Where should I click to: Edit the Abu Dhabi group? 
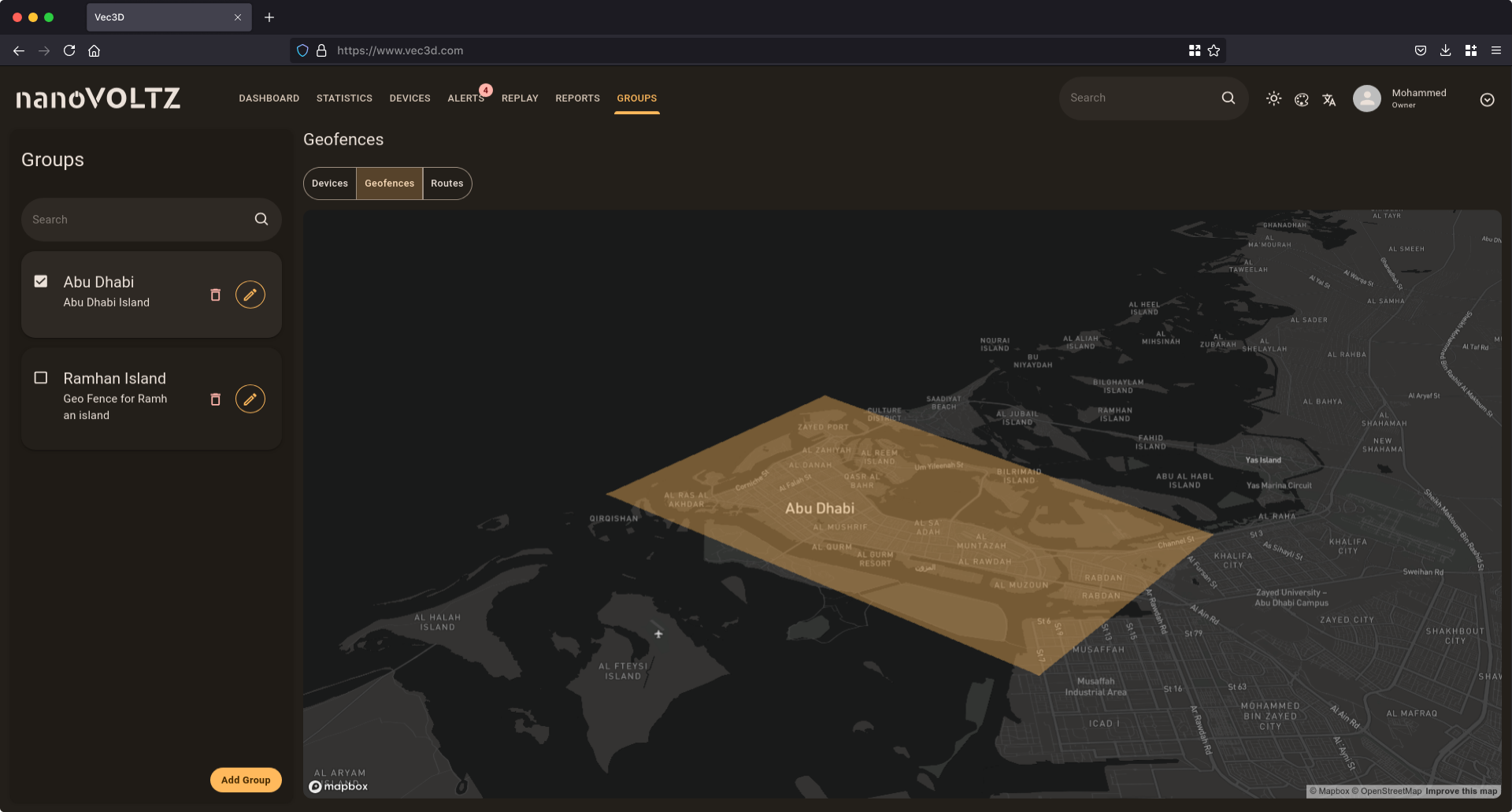[250, 295]
